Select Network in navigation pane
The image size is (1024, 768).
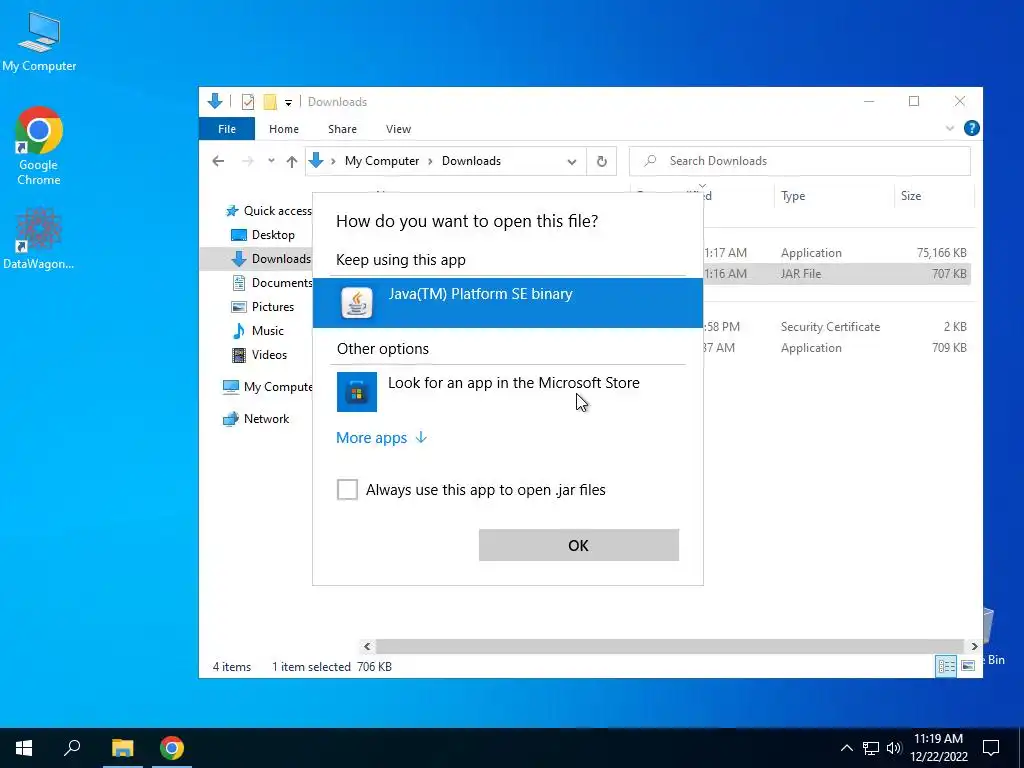[x=256, y=419]
